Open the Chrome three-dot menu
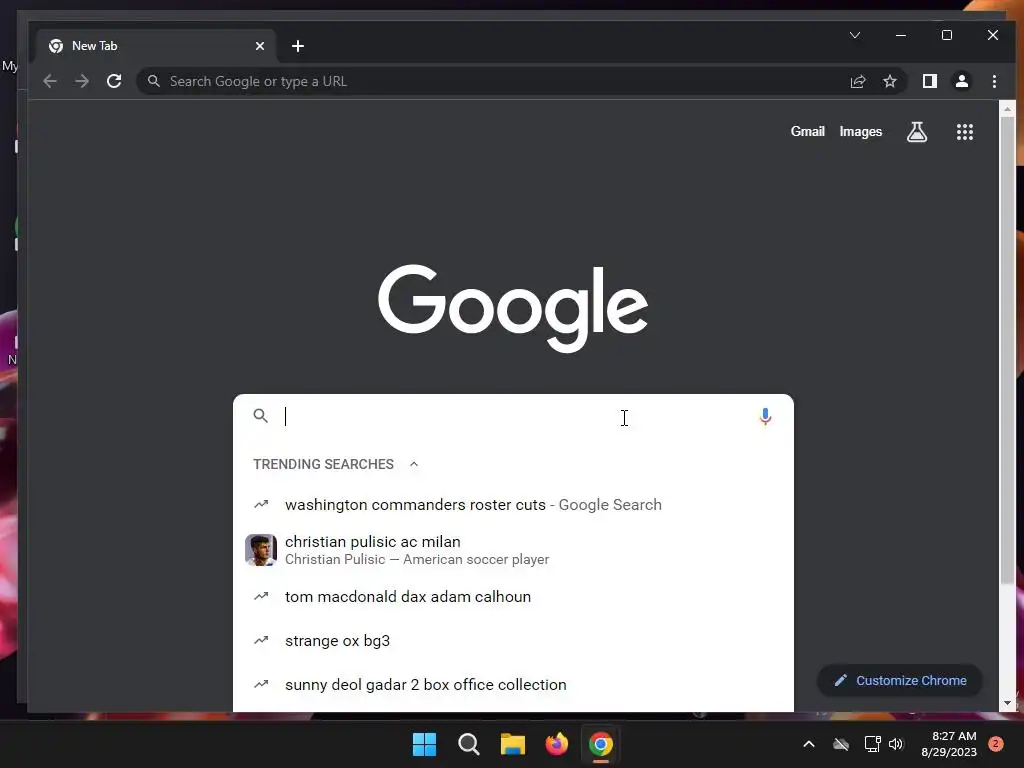This screenshot has width=1024, height=768. (994, 81)
